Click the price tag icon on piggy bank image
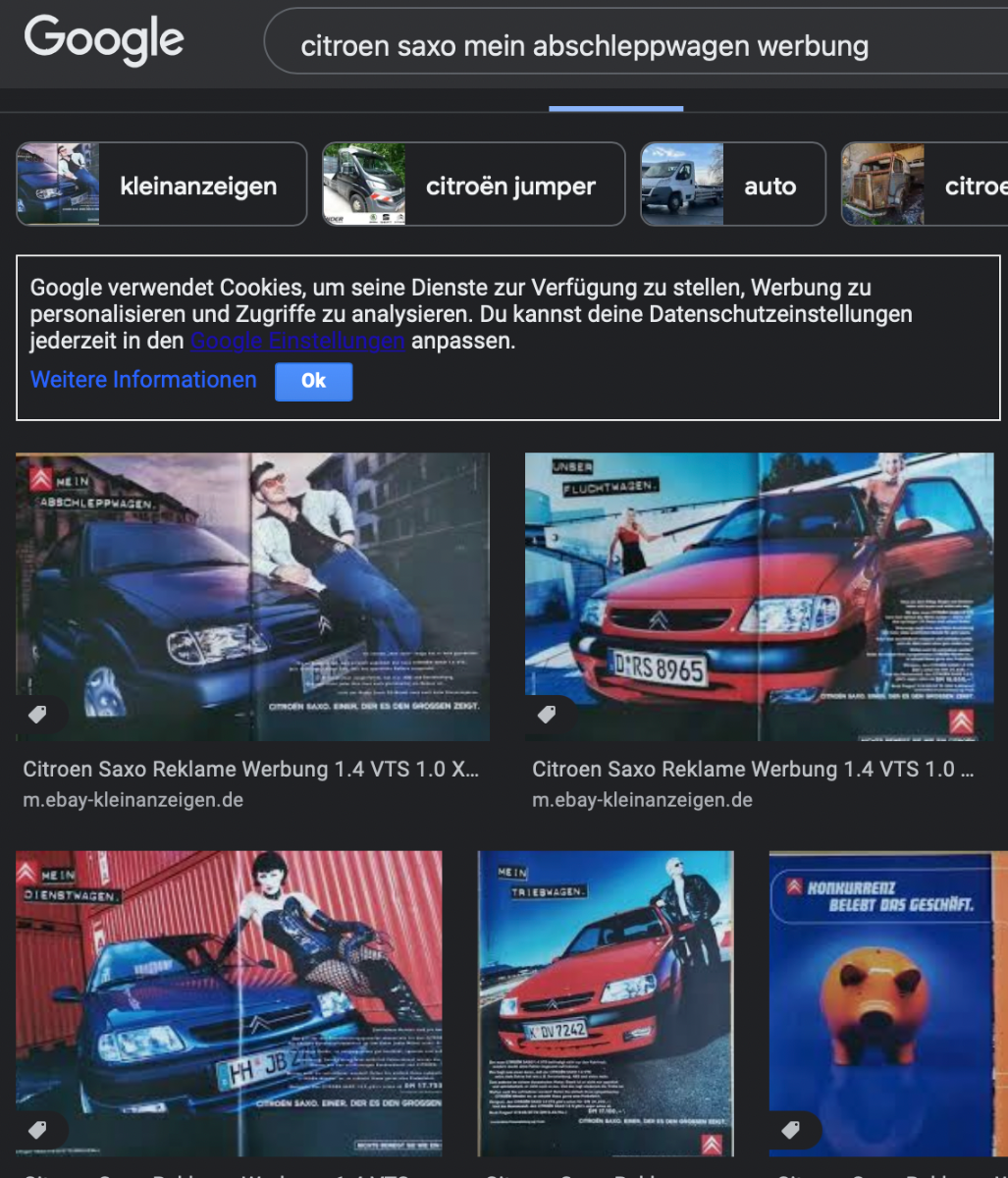The image size is (1008, 1178). click(791, 1131)
